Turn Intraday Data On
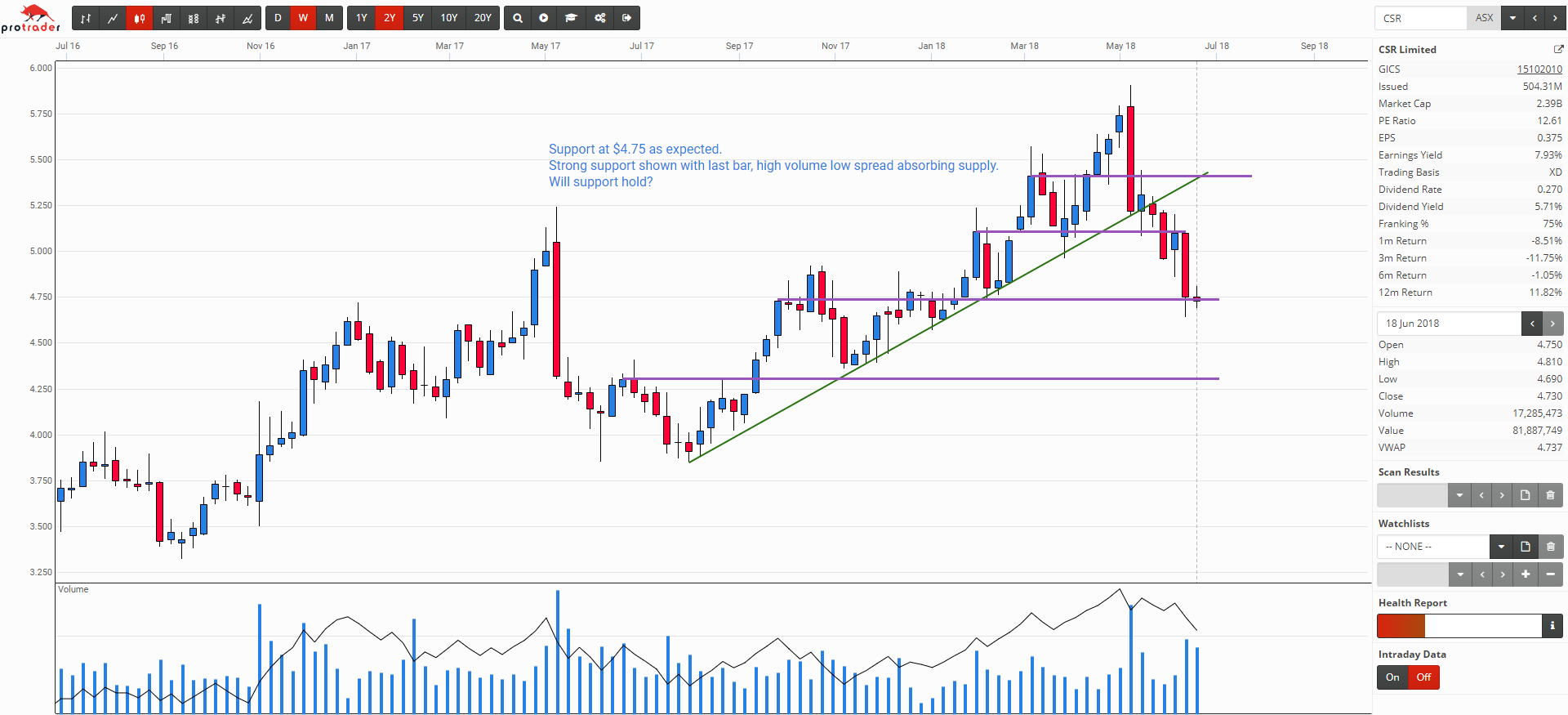Screen dimensions: 1568x715 pos(1392,677)
